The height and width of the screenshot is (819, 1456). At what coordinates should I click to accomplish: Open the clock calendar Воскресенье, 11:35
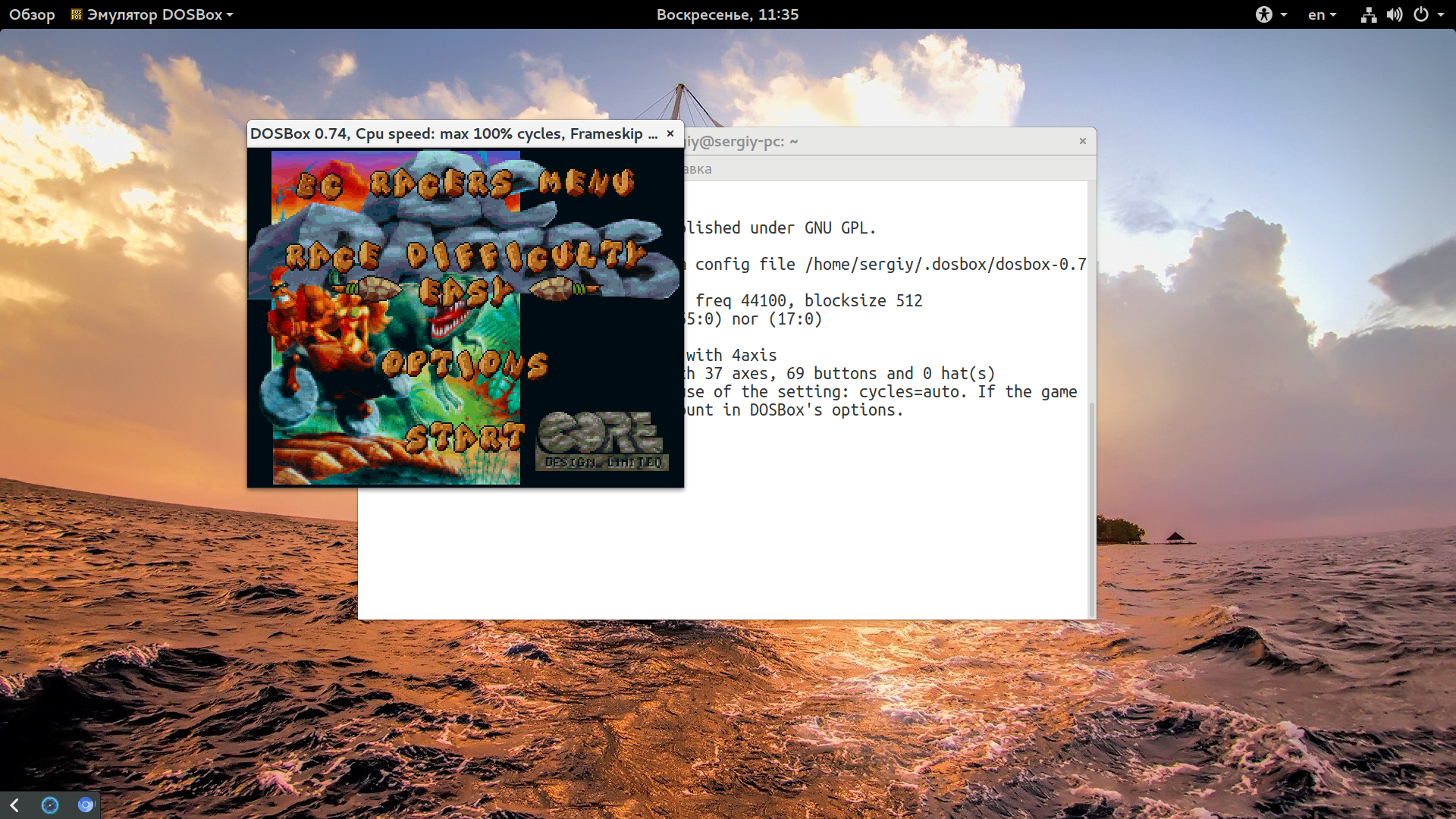coord(727,14)
